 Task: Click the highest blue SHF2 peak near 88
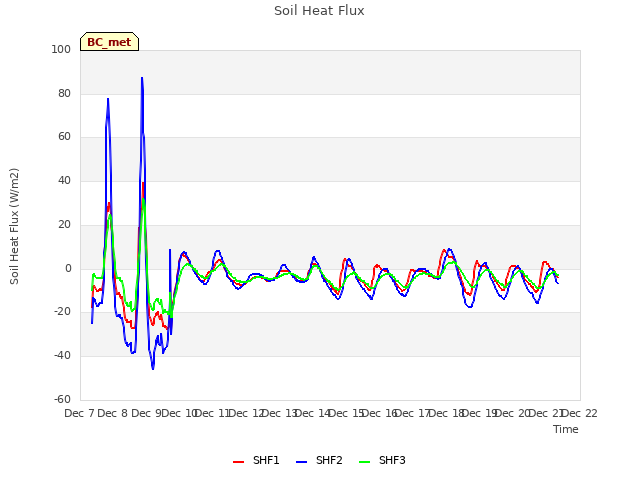(142, 78)
